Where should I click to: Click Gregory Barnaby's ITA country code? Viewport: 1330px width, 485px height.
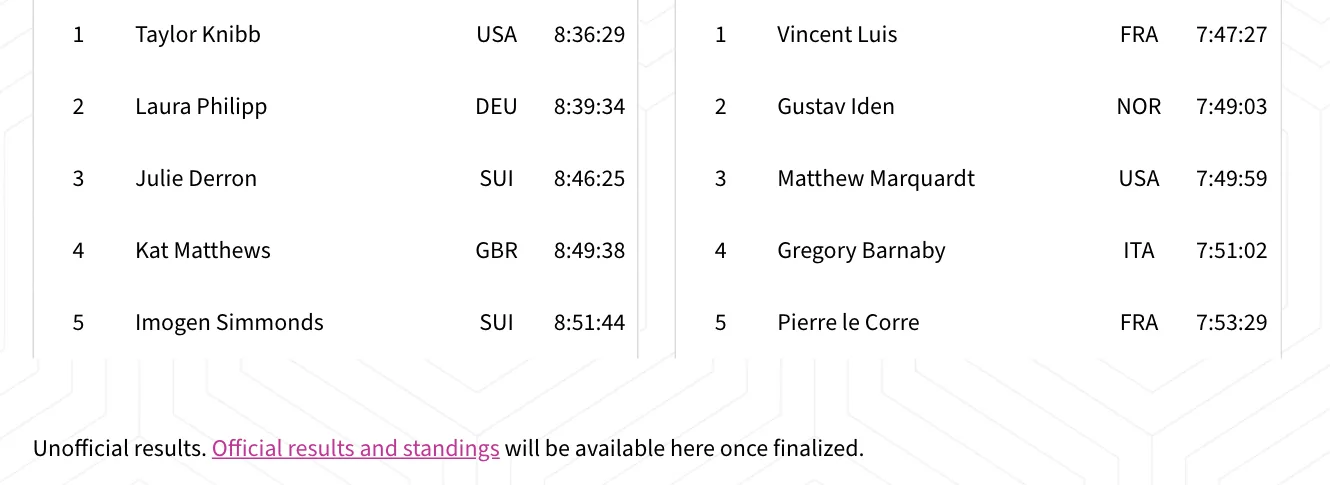[x=1139, y=250]
